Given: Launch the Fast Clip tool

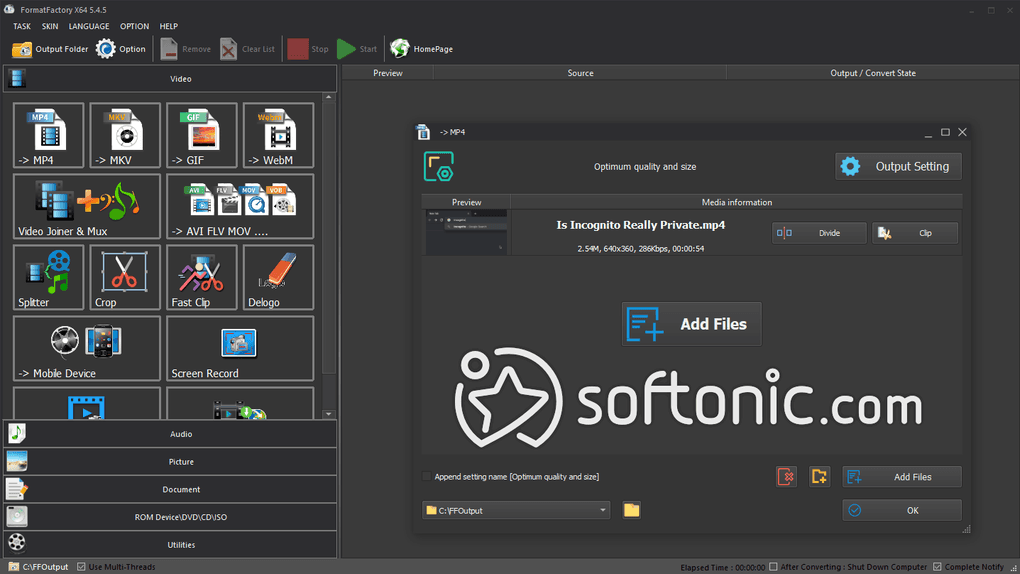Looking at the screenshot, I should tap(202, 277).
